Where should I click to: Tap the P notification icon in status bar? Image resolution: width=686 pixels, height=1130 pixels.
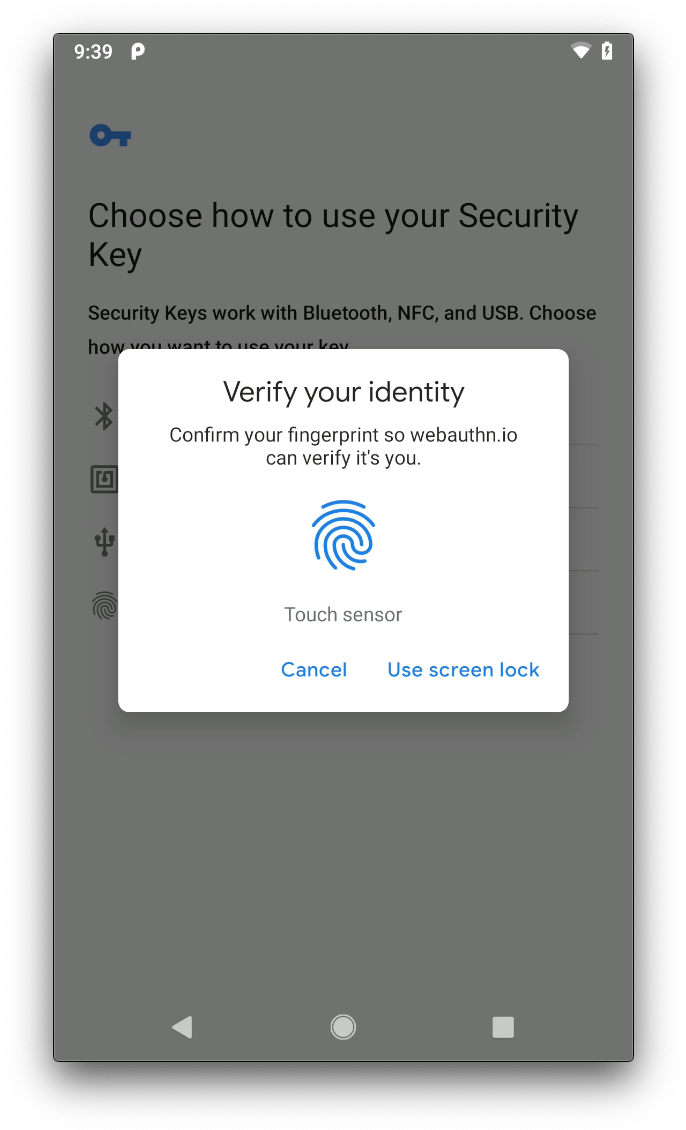[138, 51]
